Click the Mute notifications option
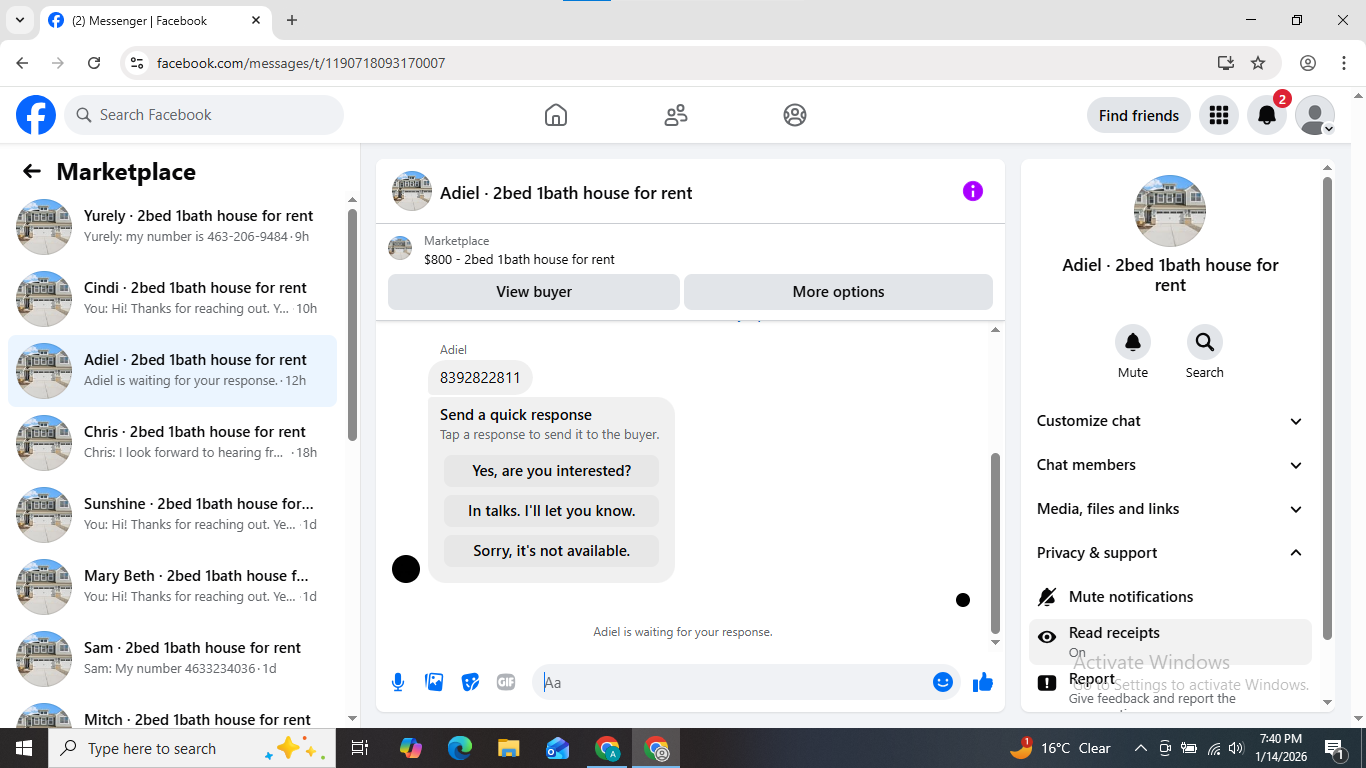1366x768 pixels. coord(1170,597)
